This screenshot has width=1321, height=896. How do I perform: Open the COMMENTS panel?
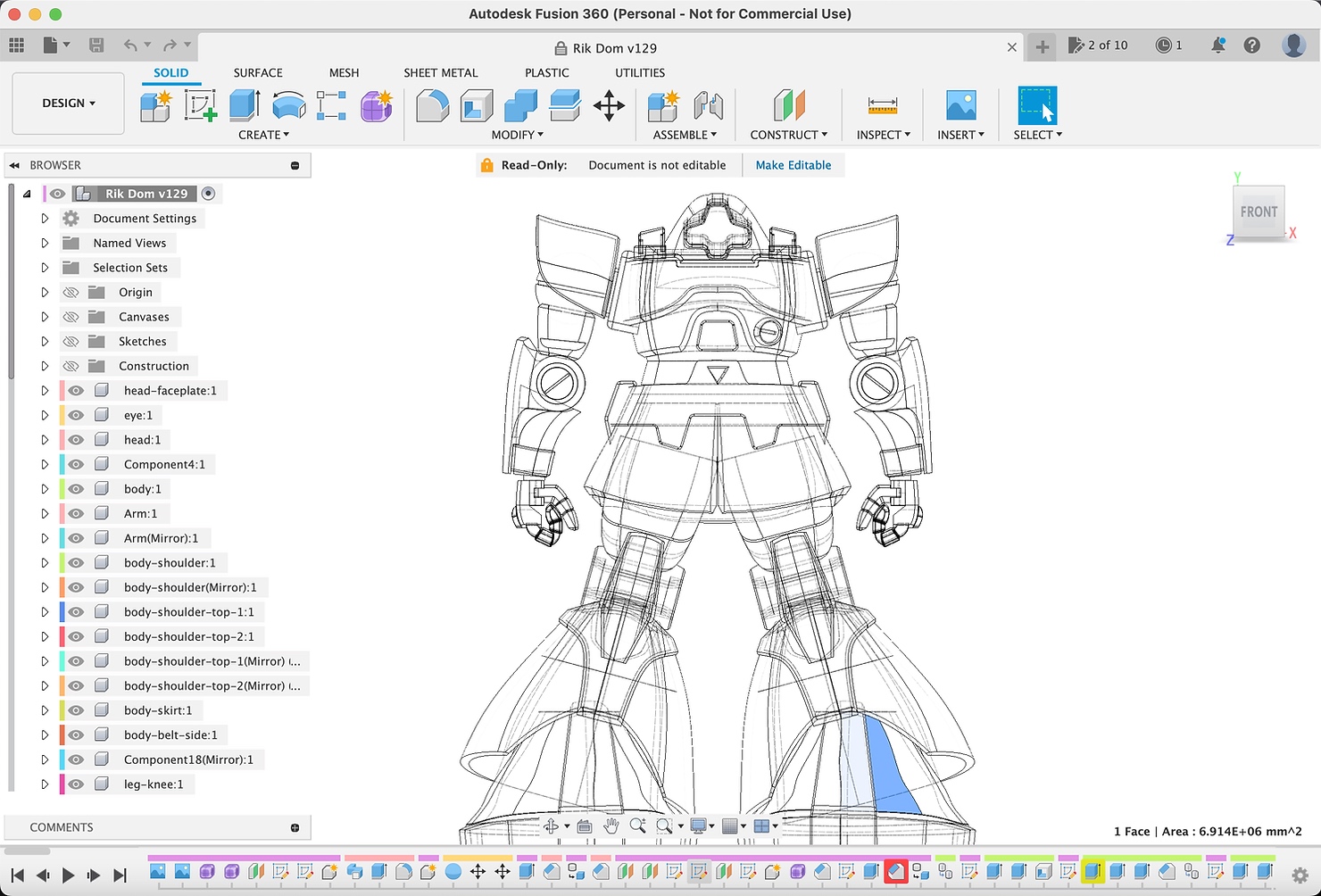pos(62,827)
